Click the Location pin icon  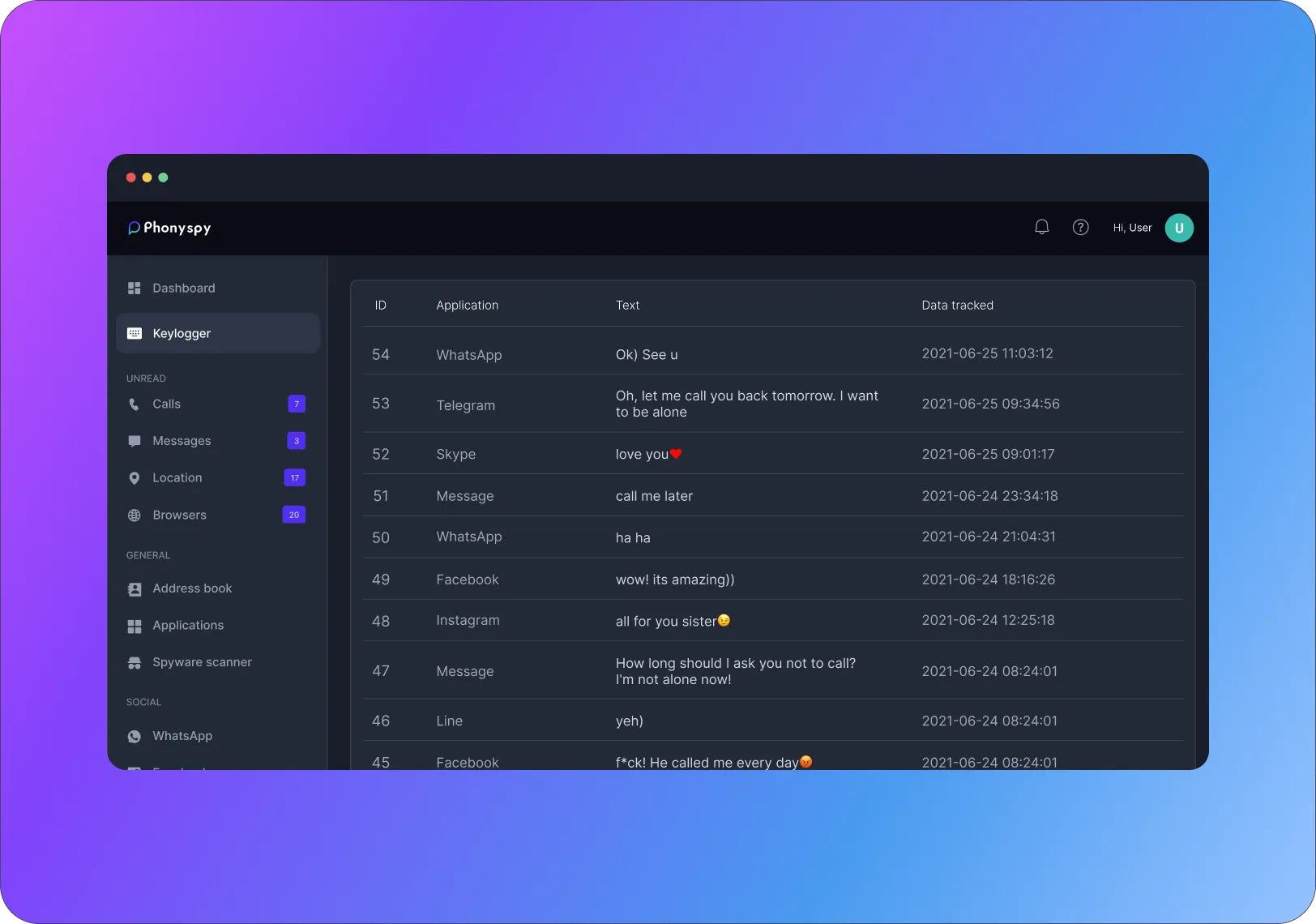pyautogui.click(x=135, y=478)
